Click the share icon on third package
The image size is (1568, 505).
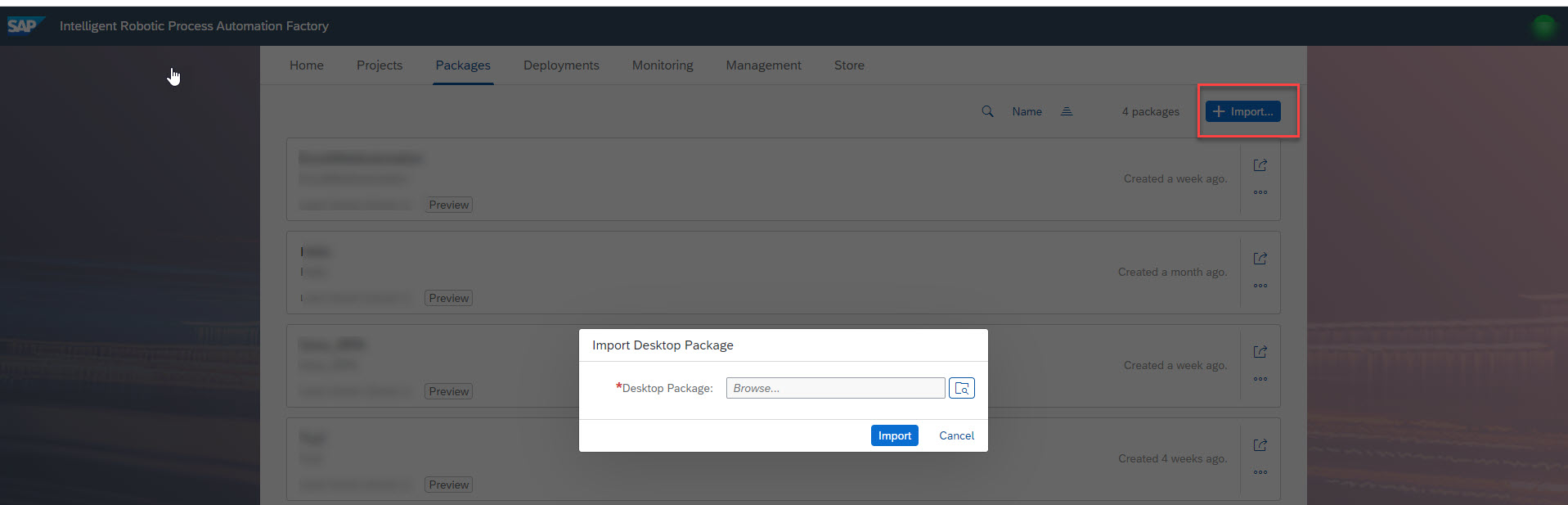tap(1260, 352)
